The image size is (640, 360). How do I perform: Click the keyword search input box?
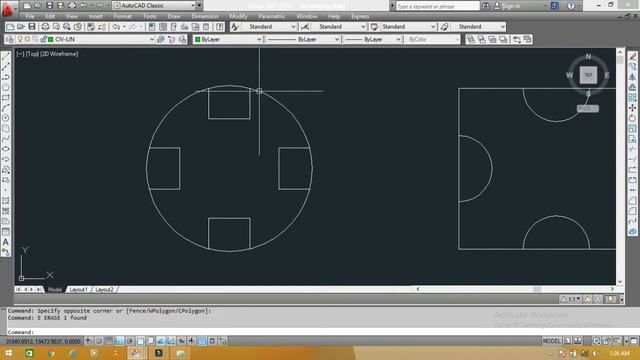[x=438, y=6]
